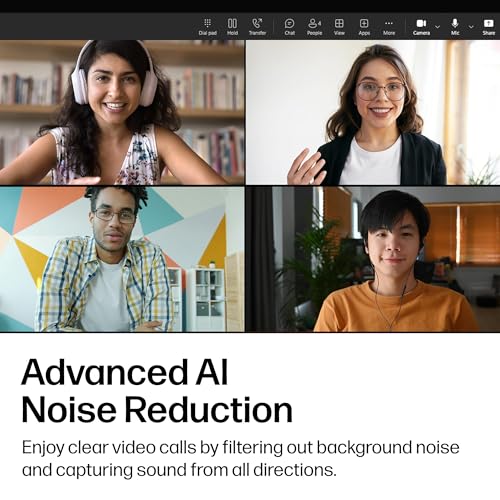Click the Share screen button
Image resolution: width=500 pixels, height=500 pixels.
489,27
